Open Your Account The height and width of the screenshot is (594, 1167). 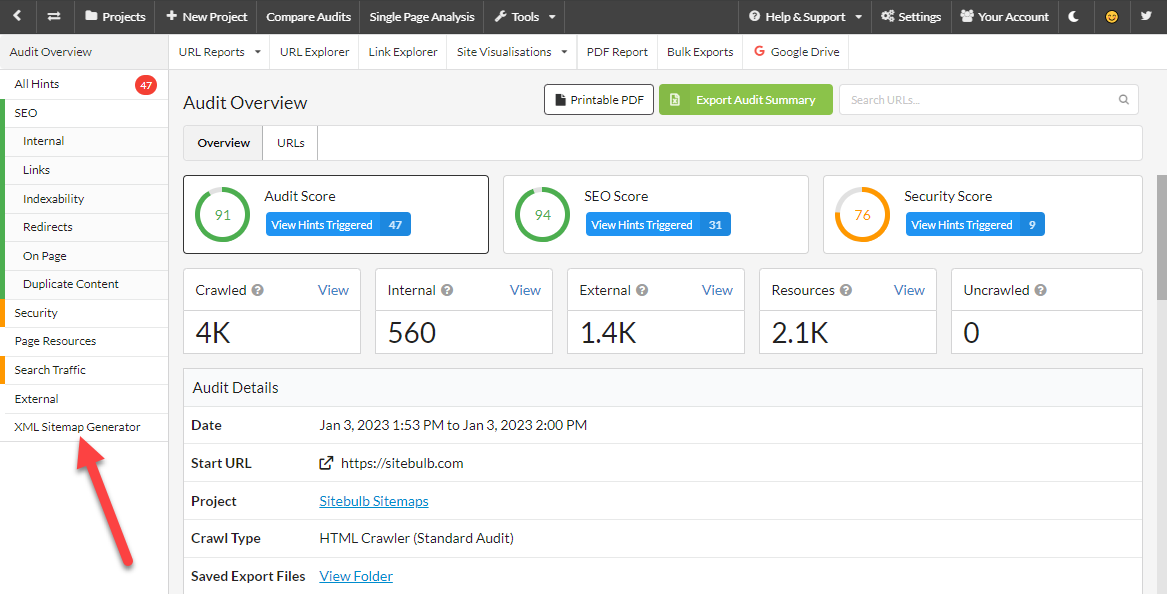(x=1004, y=16)
